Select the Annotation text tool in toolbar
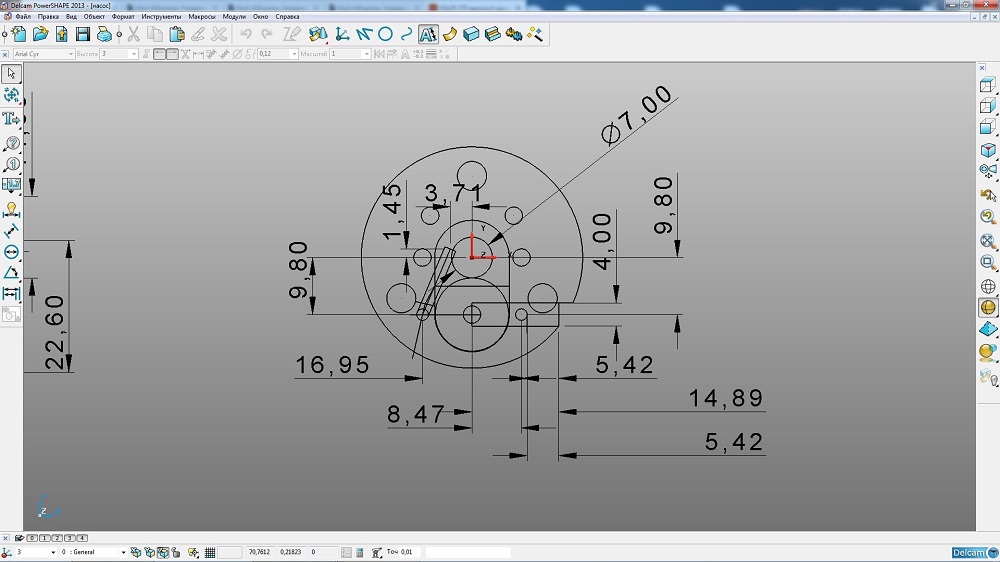This screenshot has height=562, width=1000. coord(427,34)
